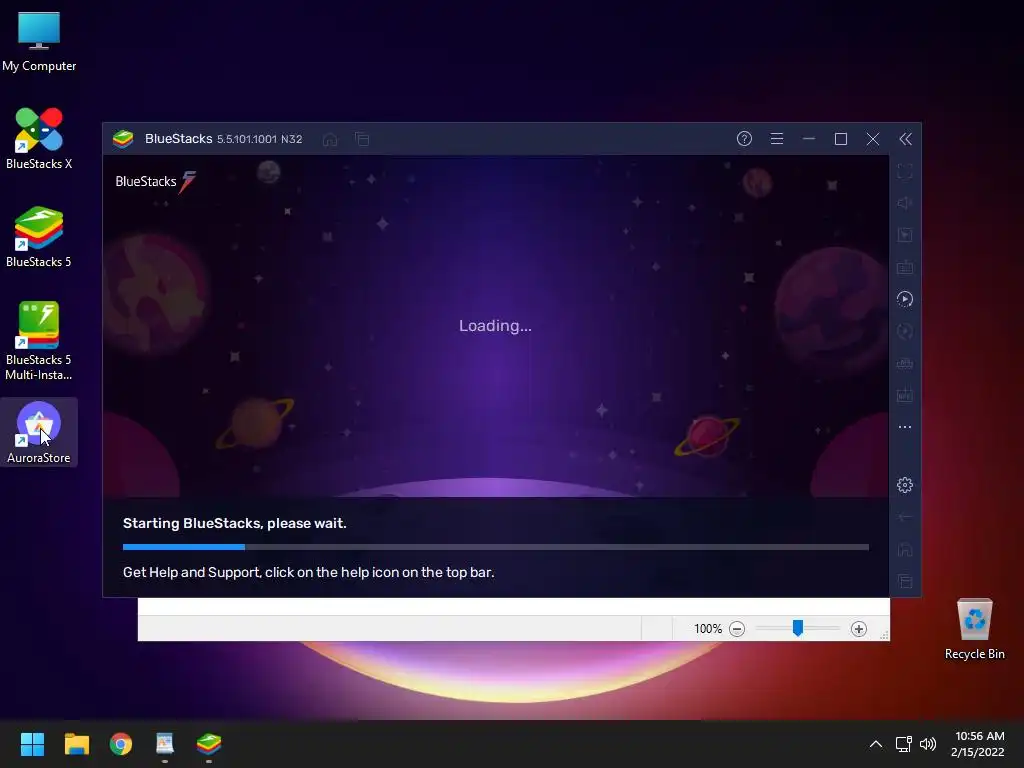The width and height of the screenshot is (1024, 768).
Task: Click zoom out minus in background window
Action: click(x=737, y=629)
